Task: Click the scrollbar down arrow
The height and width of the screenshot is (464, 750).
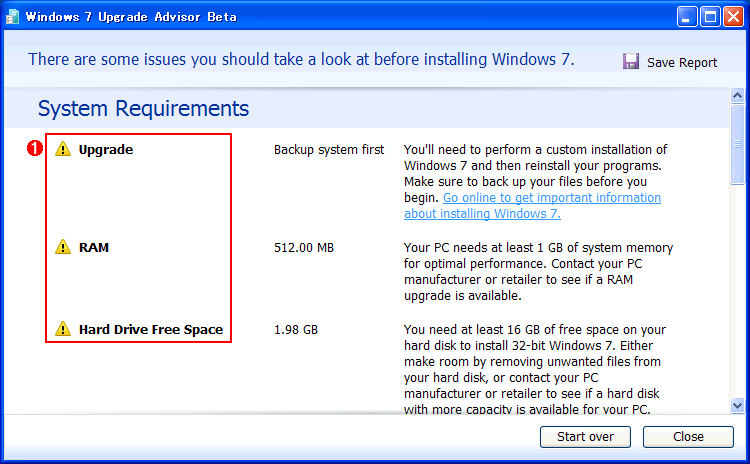Action: coord(738,406)
